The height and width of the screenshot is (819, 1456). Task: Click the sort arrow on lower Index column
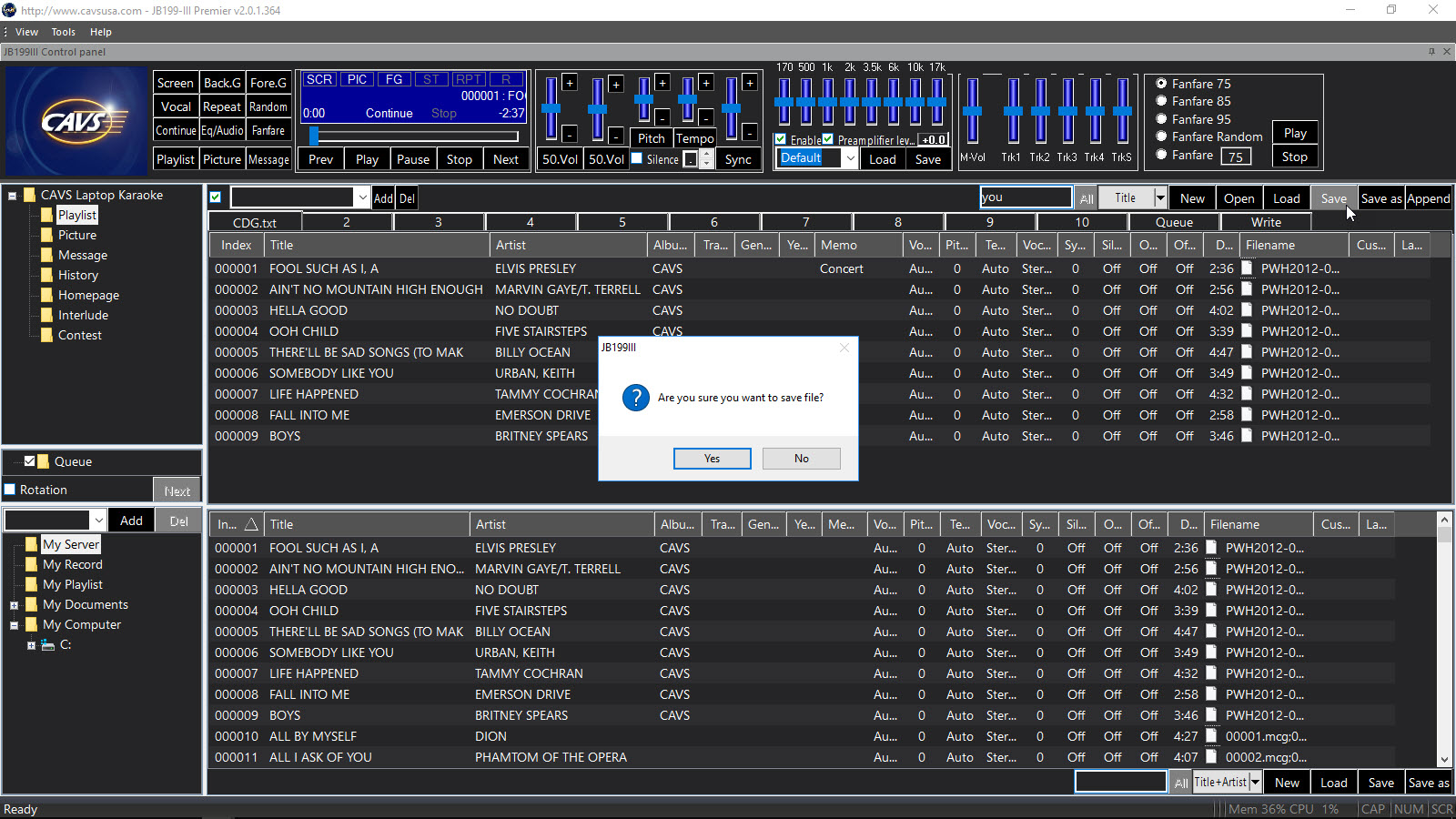(251, 524)
